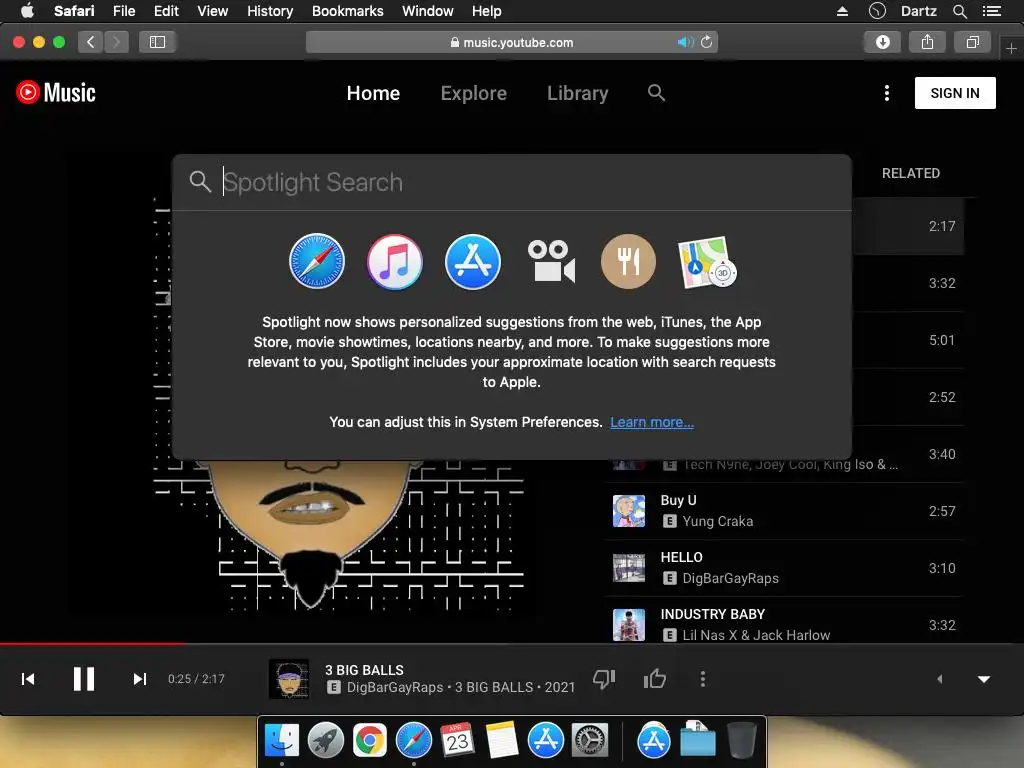Open System Preferences from the Dock
This screenshot has width=1024, height=768.
tap(590, 741)
